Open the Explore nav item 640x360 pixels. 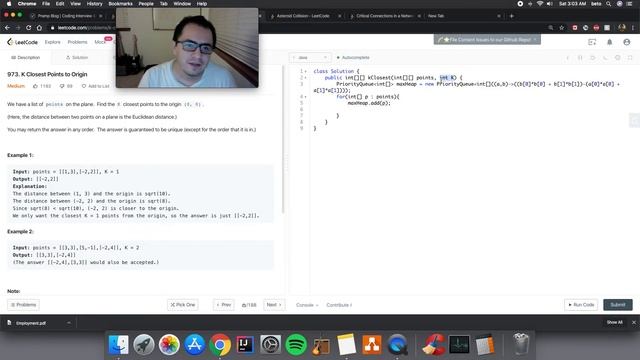52,42
